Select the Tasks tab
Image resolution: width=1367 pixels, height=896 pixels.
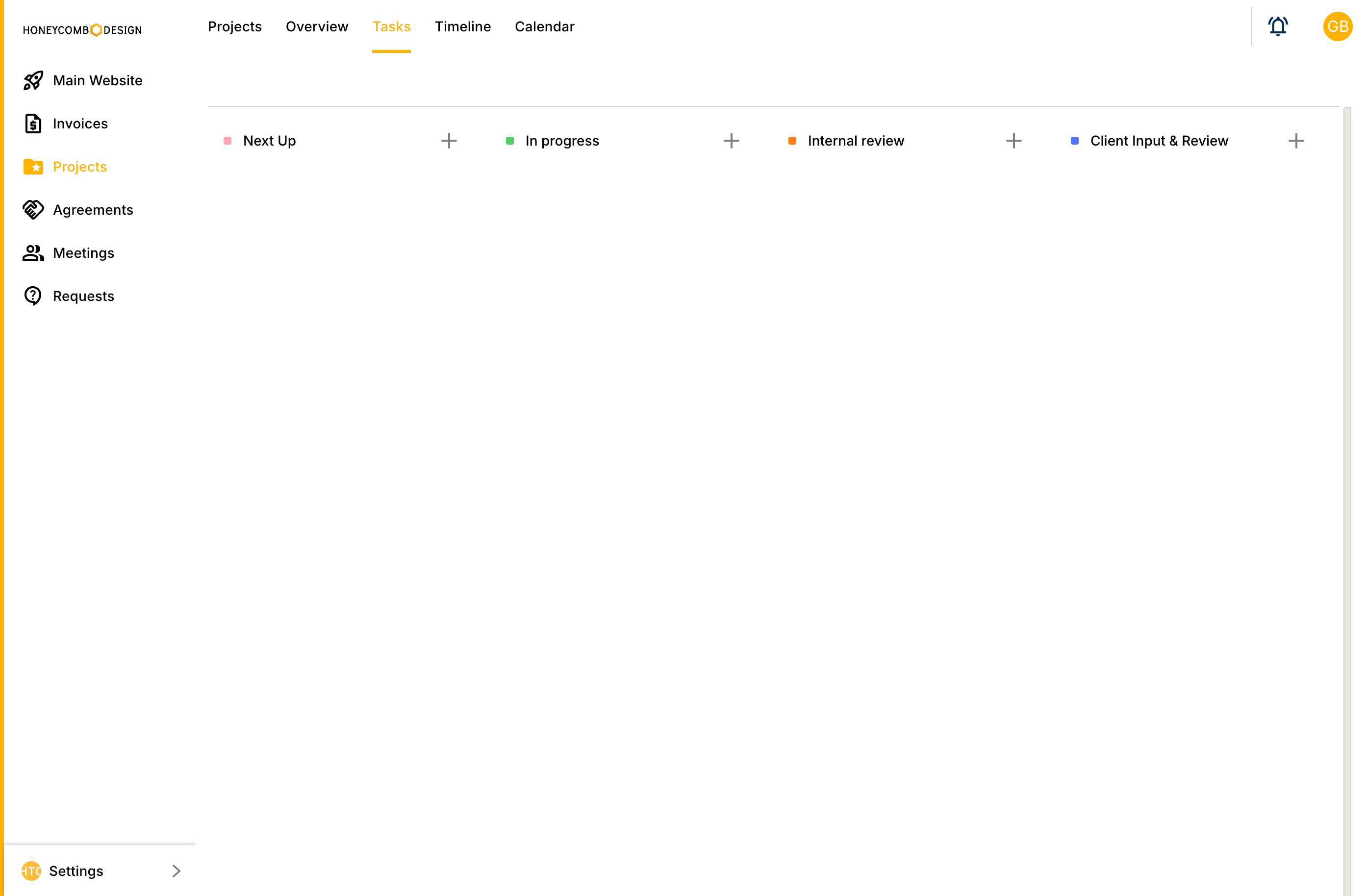coord(391,26)
